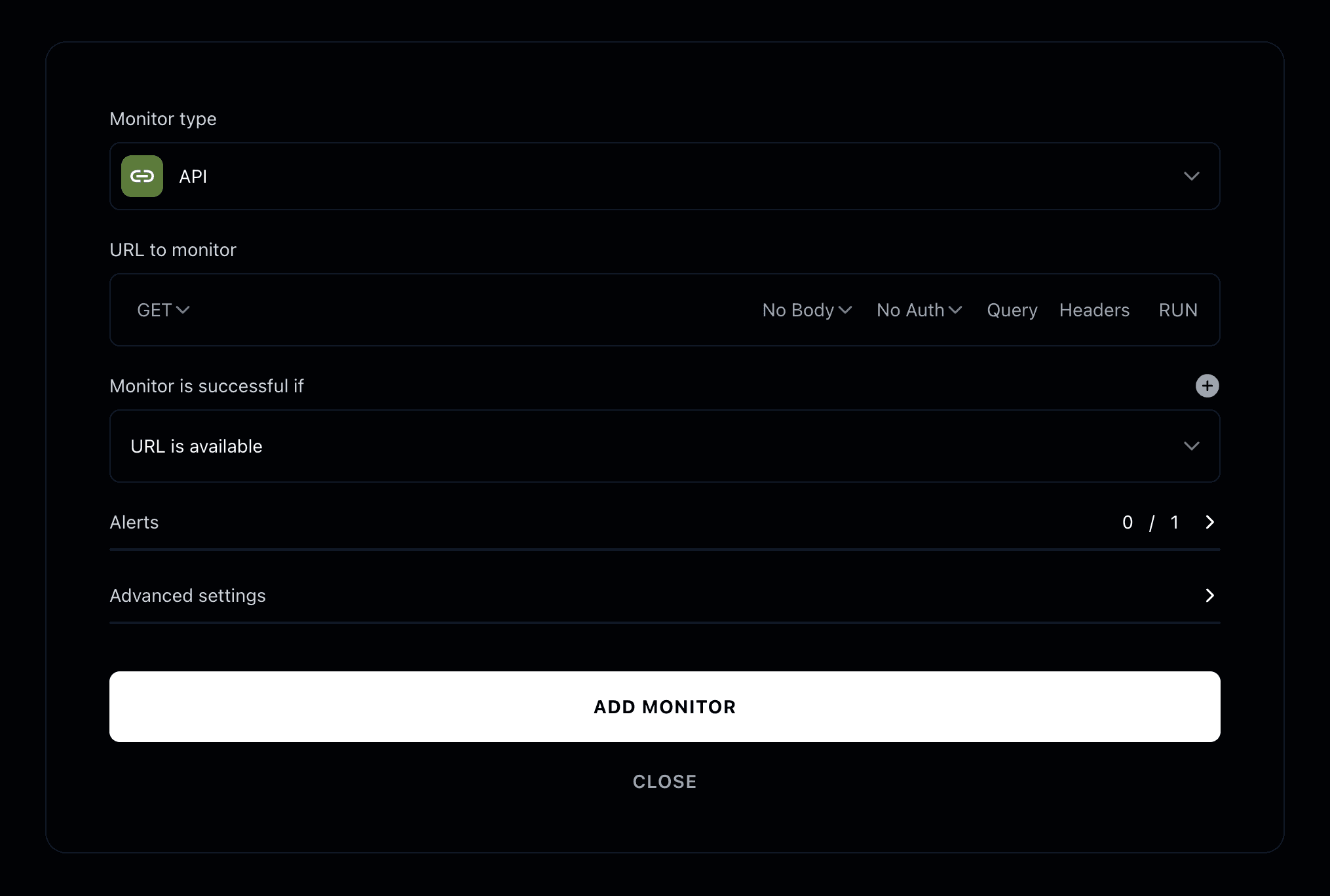Image resolution: width=1330 pixels, height=896 pixels.
Task: Click the GET method dropdown arrow
Action: [183, 310]
